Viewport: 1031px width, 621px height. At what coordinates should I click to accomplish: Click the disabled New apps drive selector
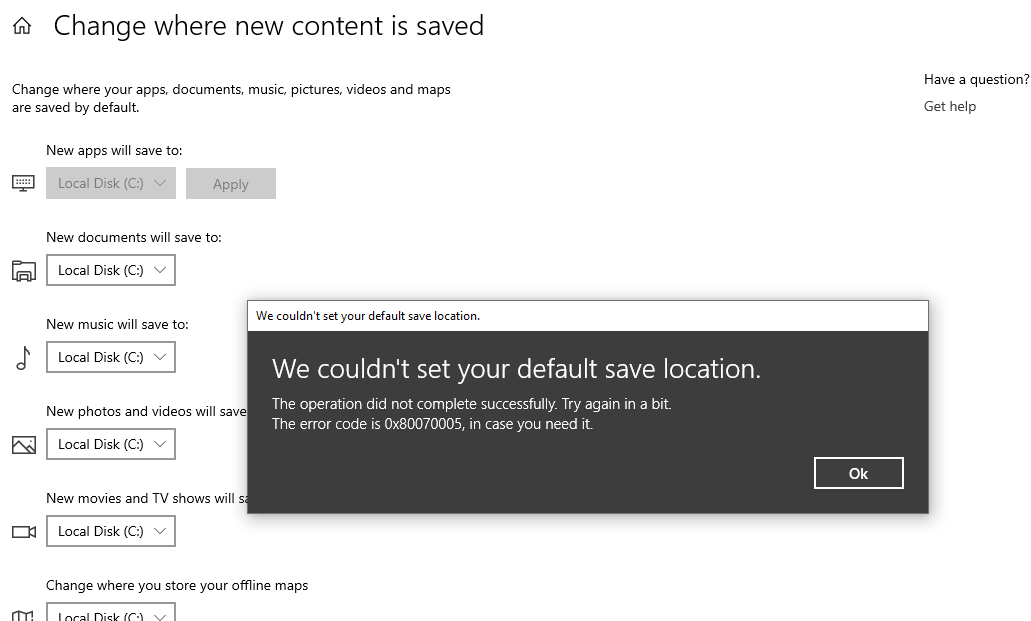tap(110, 183)
